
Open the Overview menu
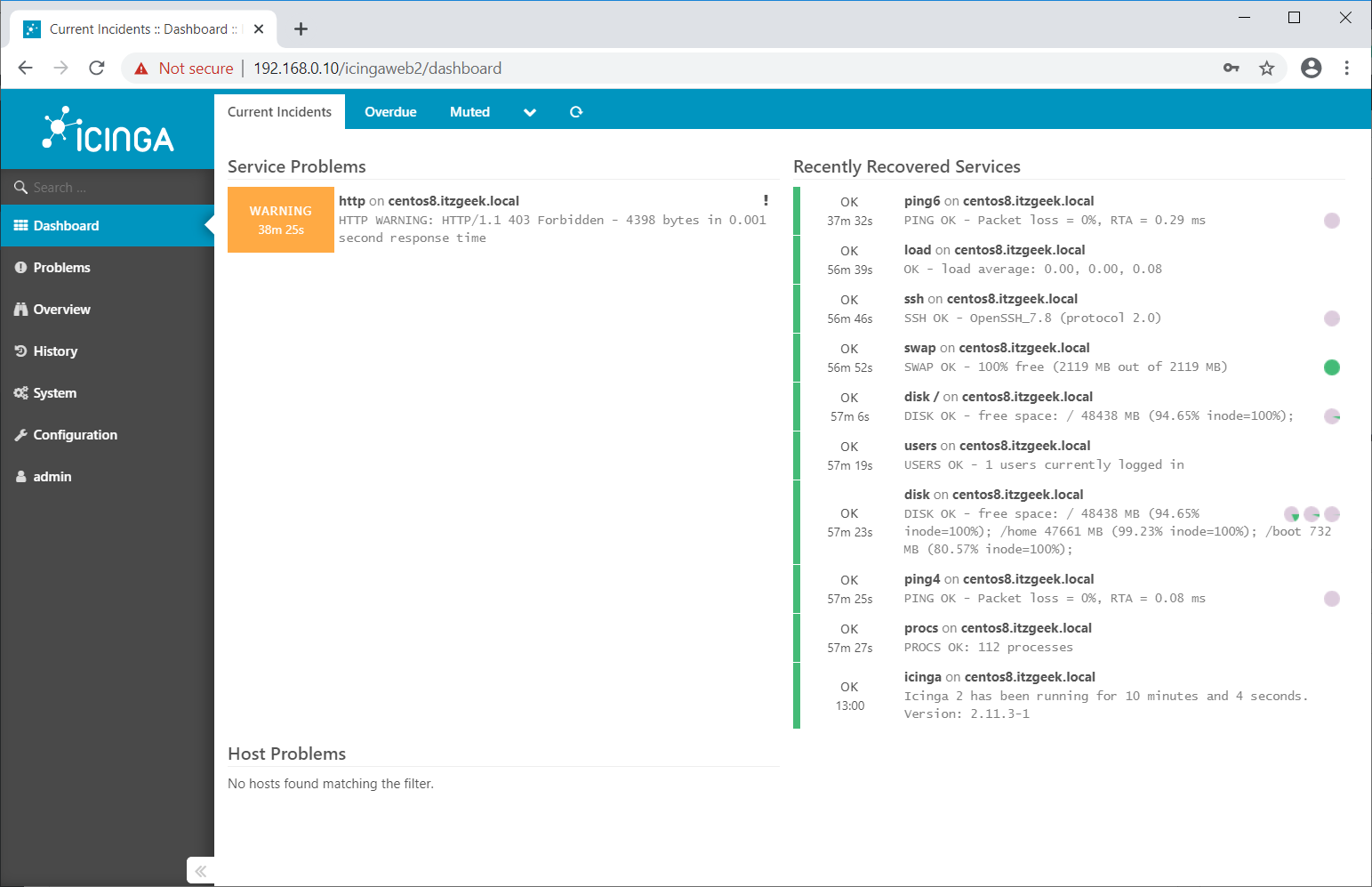pyautogui.click(x=108, y=310)
